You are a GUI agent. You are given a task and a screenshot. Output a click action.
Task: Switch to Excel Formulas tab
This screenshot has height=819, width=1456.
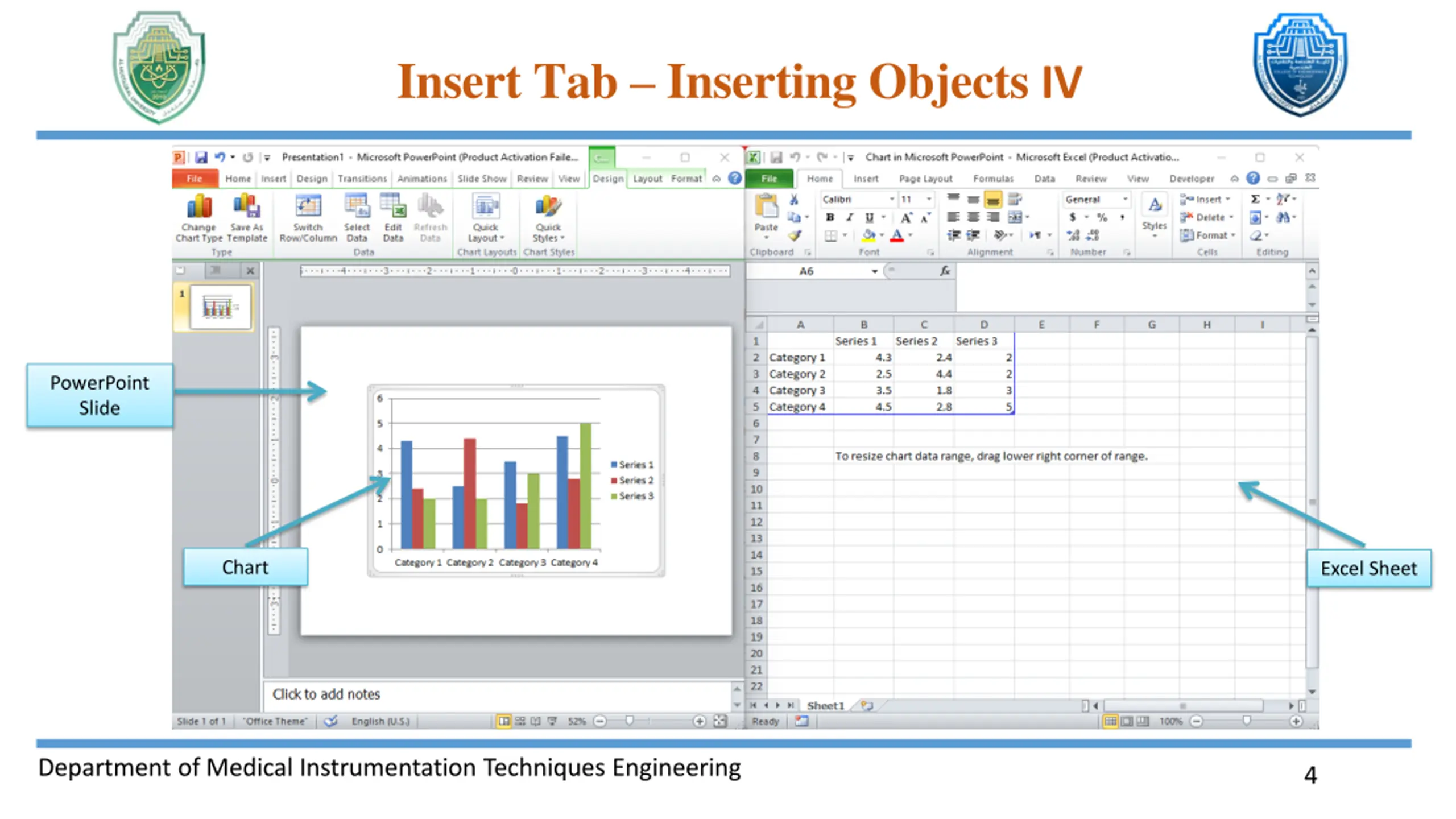993,179
